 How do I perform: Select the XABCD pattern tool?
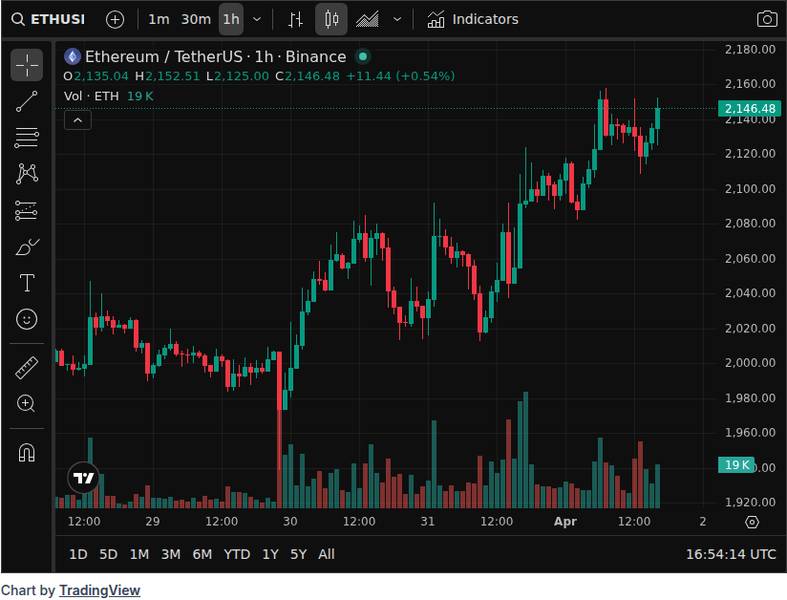pyautogui.click(x=27, y=174)
